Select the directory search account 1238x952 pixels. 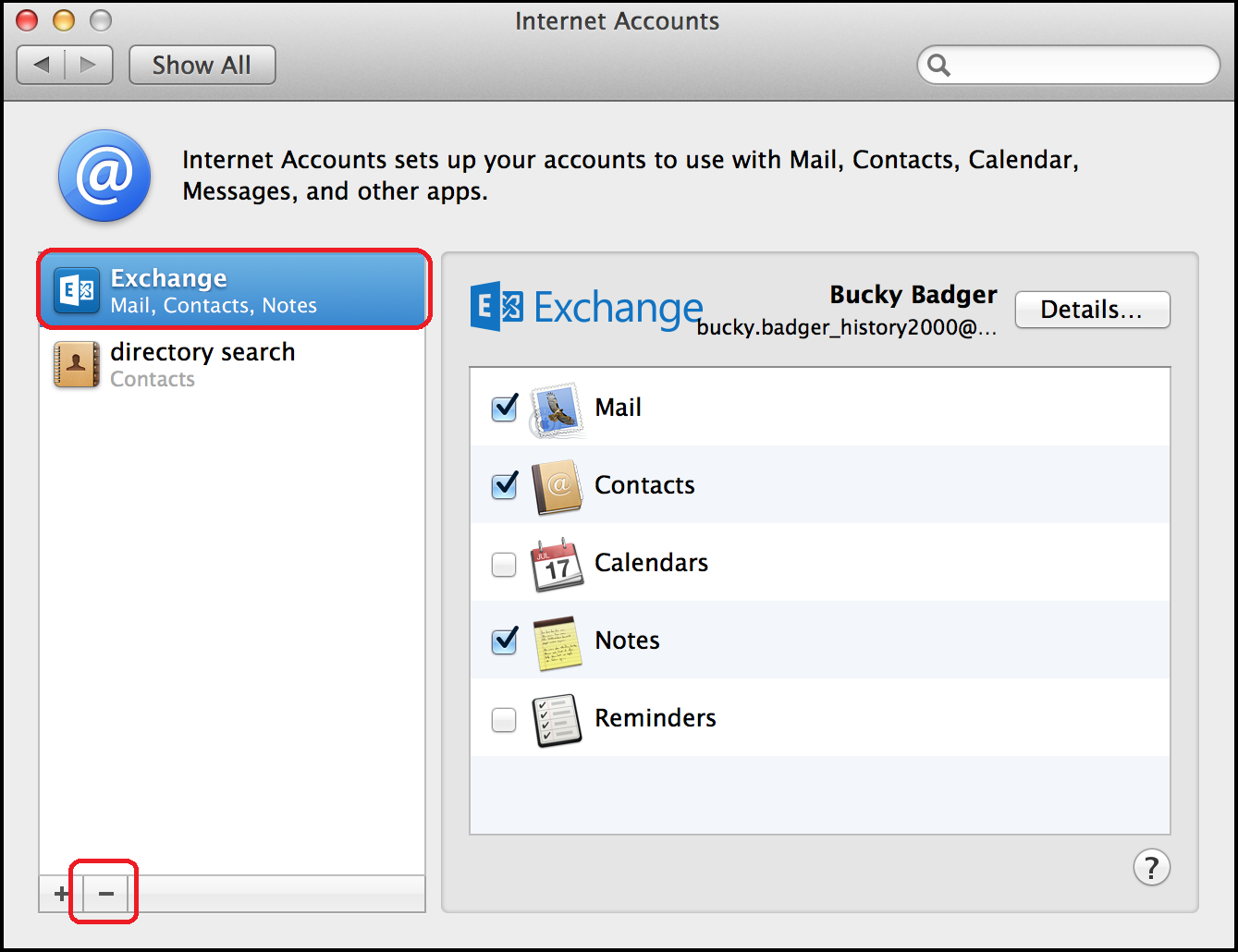pyautogui.click(x=232, y=364)
